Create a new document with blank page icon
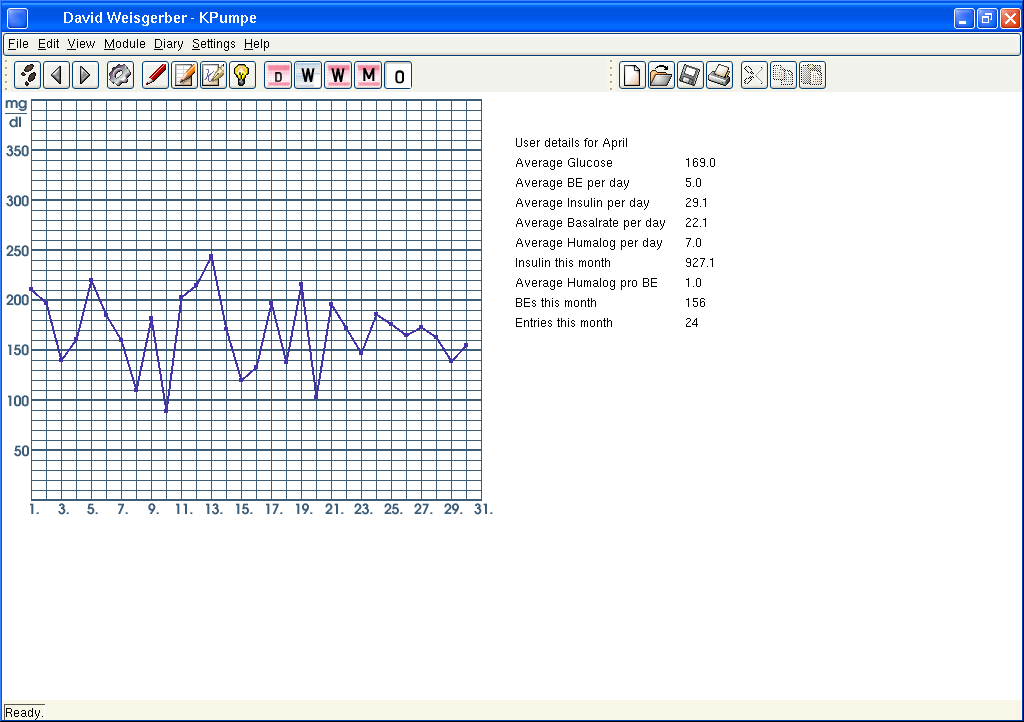The width and height of the screenshot is (1024, 722). 632,75
